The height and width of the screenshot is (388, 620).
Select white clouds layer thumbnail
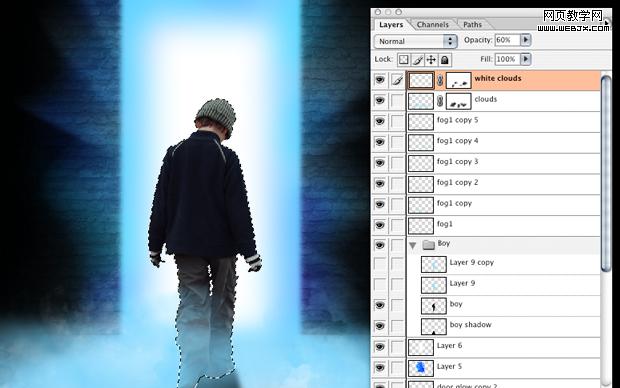pyautogui.click(x=421, y=80)
